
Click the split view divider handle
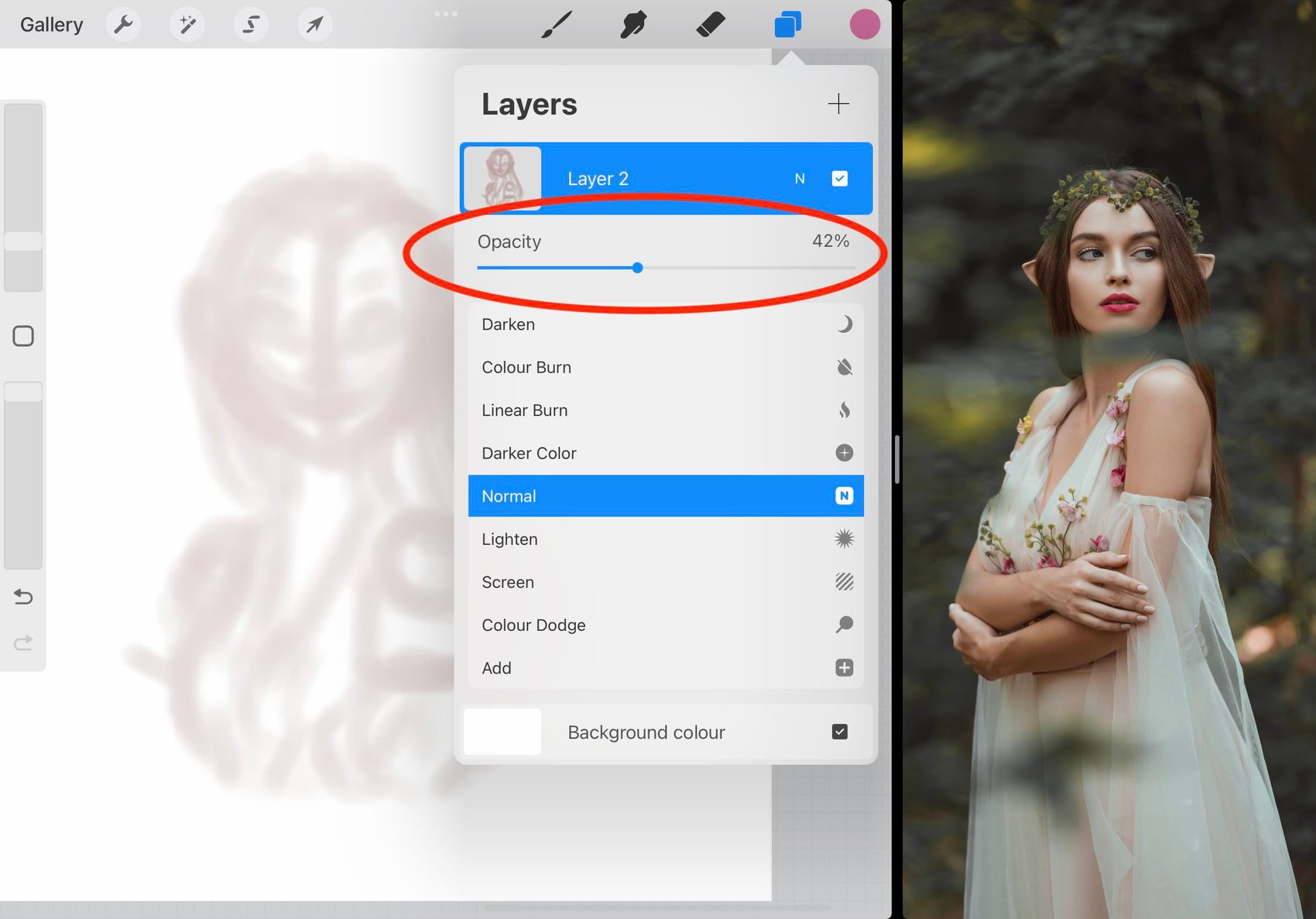pos(897,459)
